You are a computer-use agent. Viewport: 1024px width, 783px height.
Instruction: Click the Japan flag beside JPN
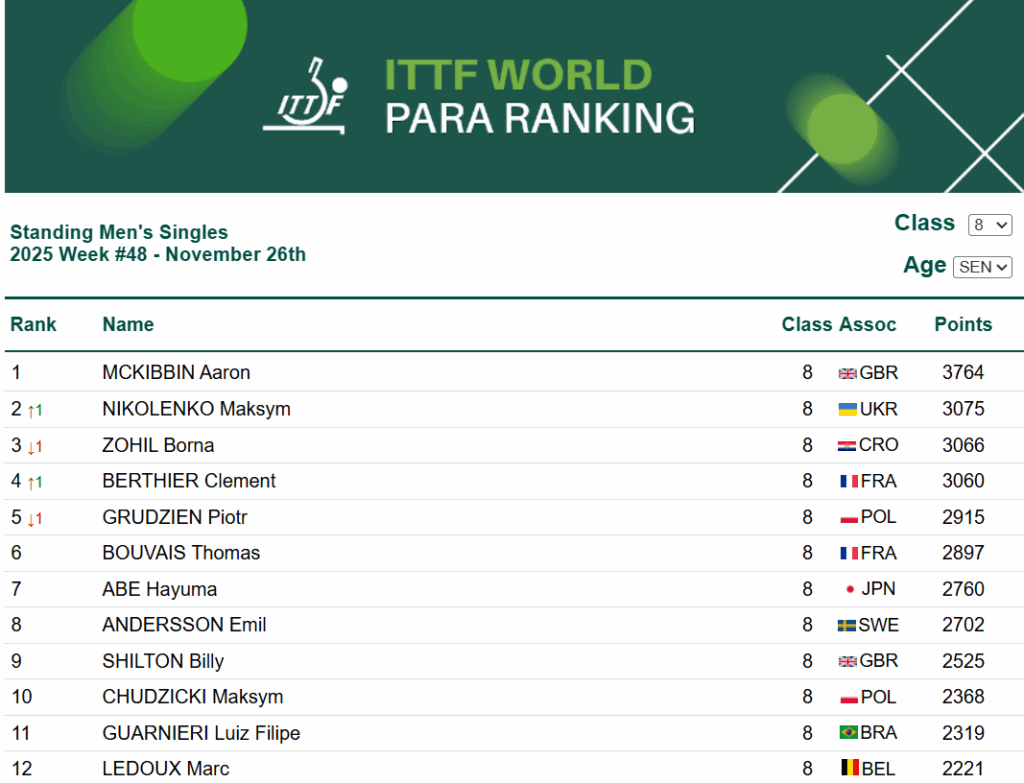click(849, 589)
